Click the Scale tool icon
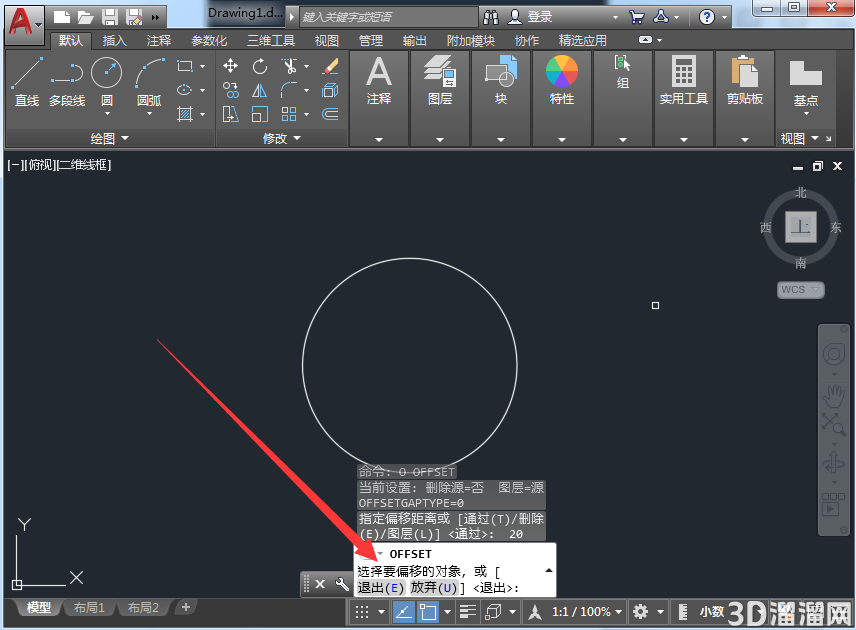 click(x=260, y=114)
